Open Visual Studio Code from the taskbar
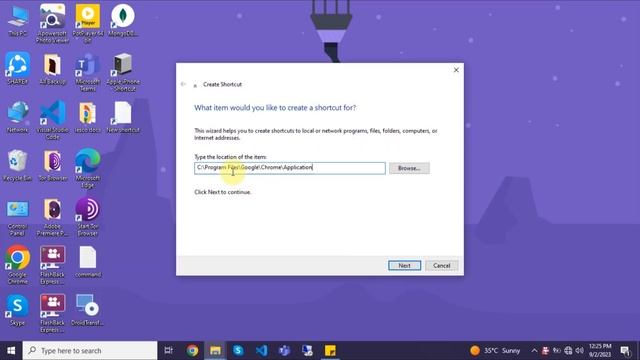Viewport: 640px width, 360px height. pos(261,350)
